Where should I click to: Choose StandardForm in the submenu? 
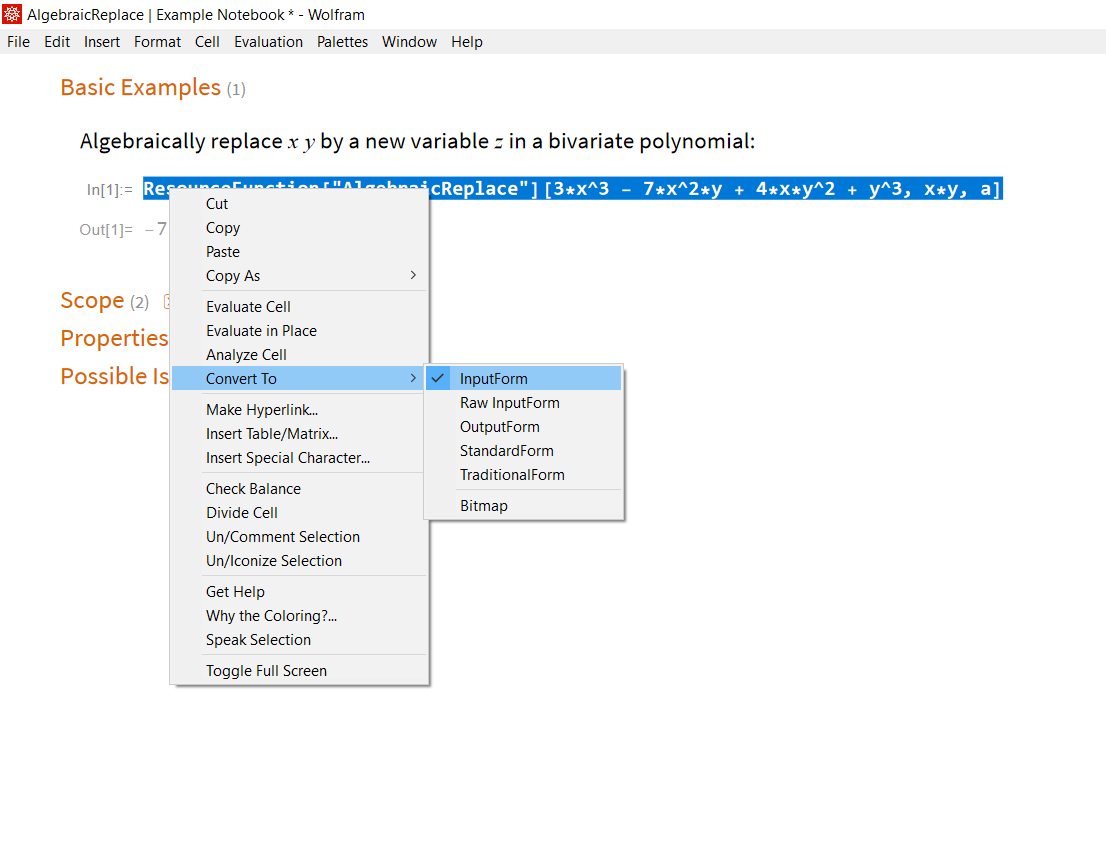(x=506, y=451)
